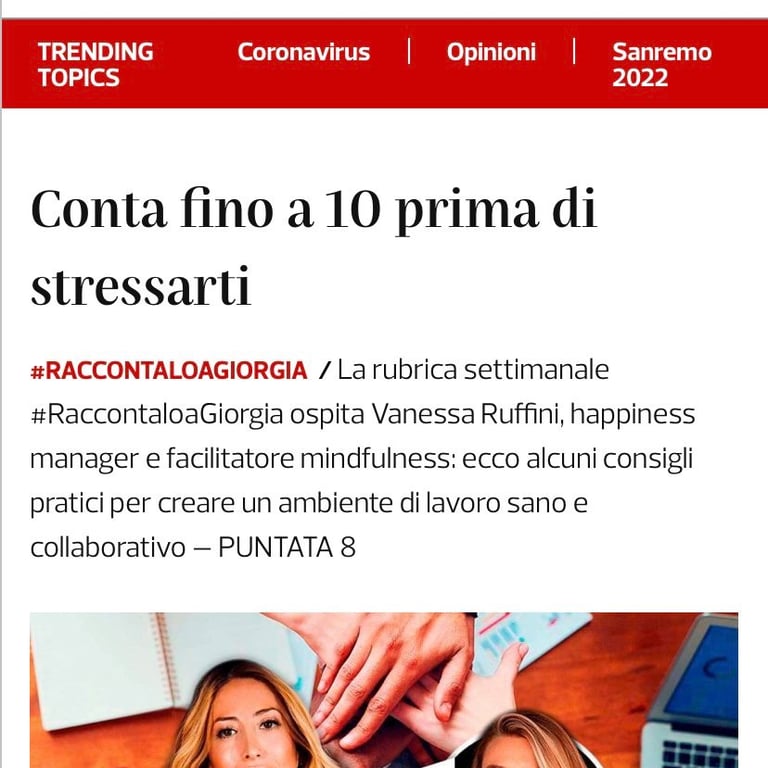
Task: Click the stacked hands in the photo
Action: click(392, 678)
